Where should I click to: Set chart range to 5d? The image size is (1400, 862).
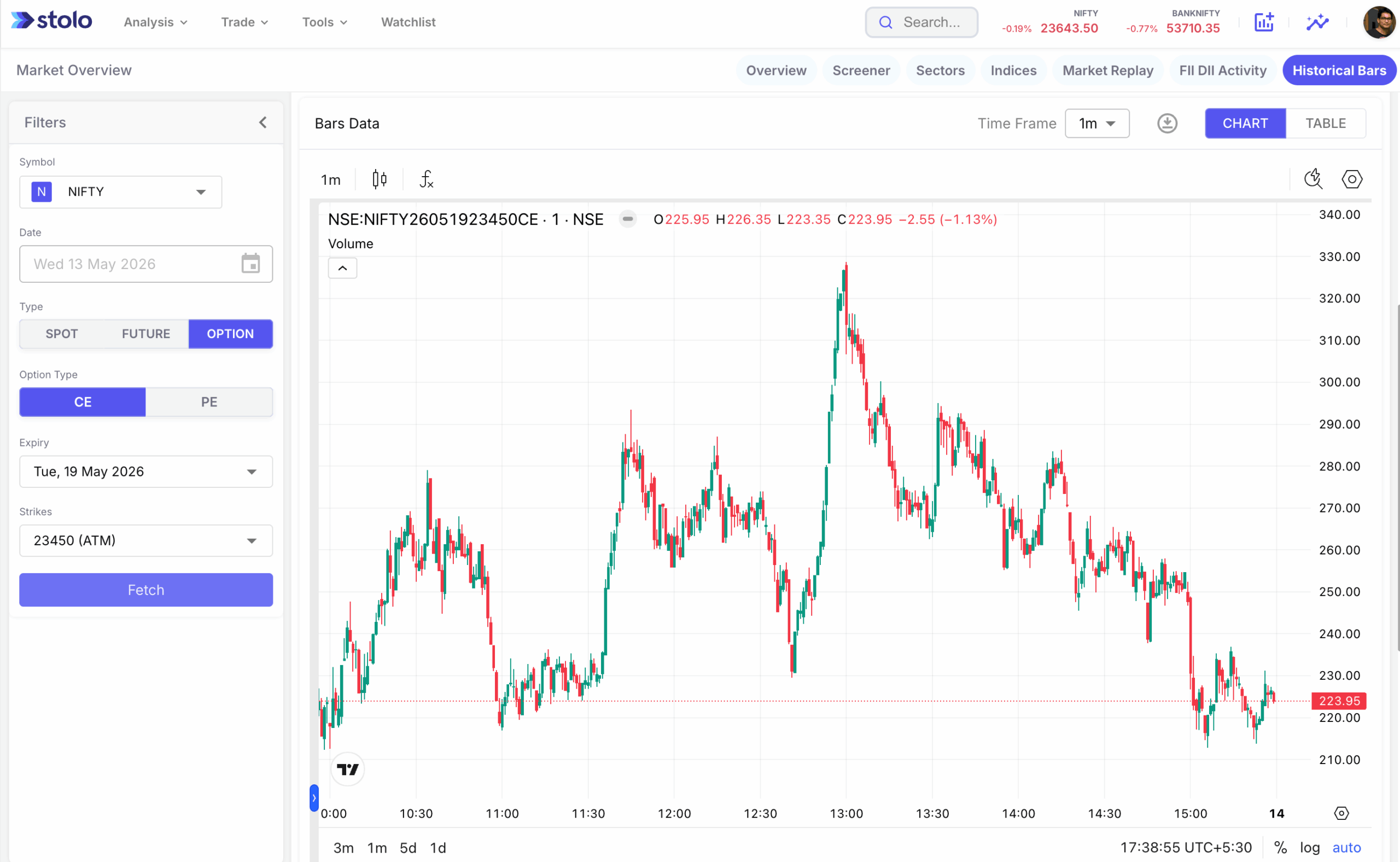tap(408, 847)
